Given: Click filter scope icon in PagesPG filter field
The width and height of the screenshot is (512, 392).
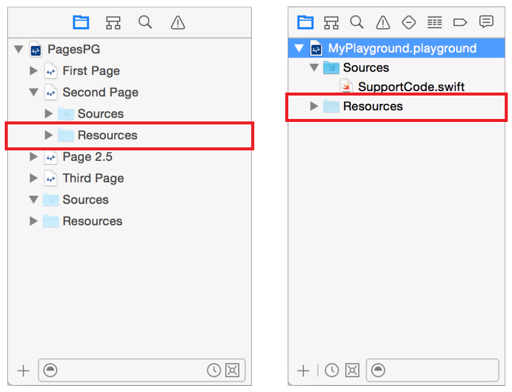Looking at the screenshot, I should (x=50, y=370).
